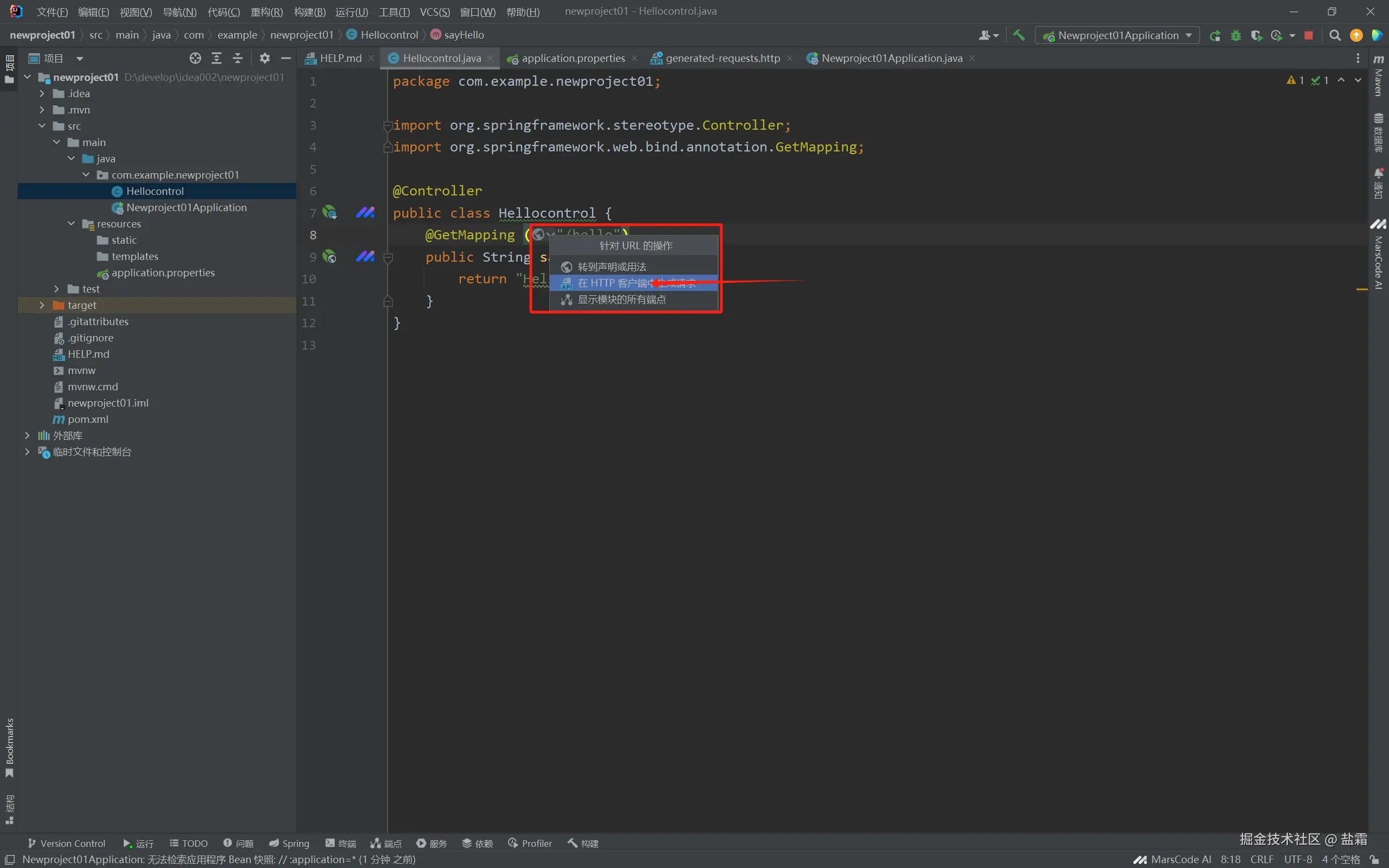1389x868 pixels.
Task: Click Select Opened File crosshair icon
Action: 195,58
